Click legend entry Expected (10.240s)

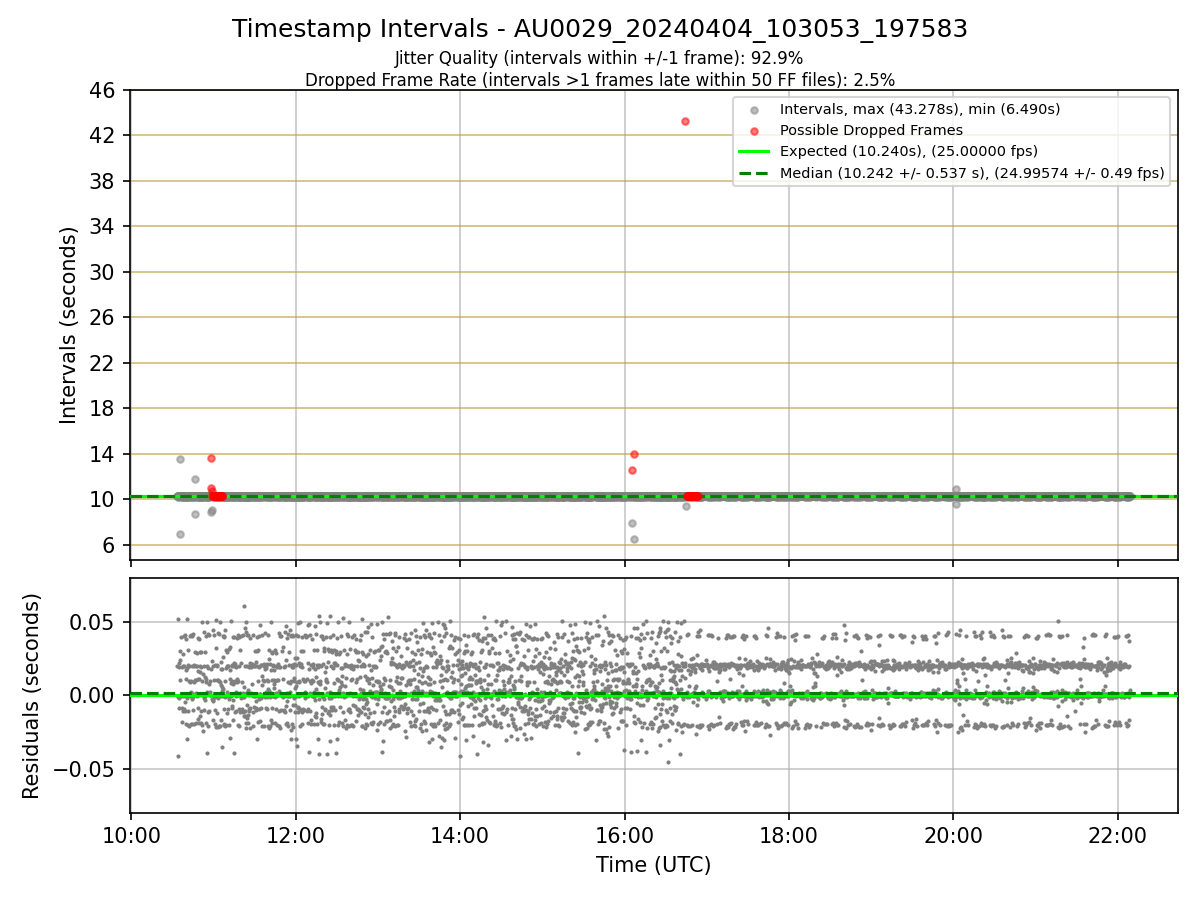[x=909, y=152]
